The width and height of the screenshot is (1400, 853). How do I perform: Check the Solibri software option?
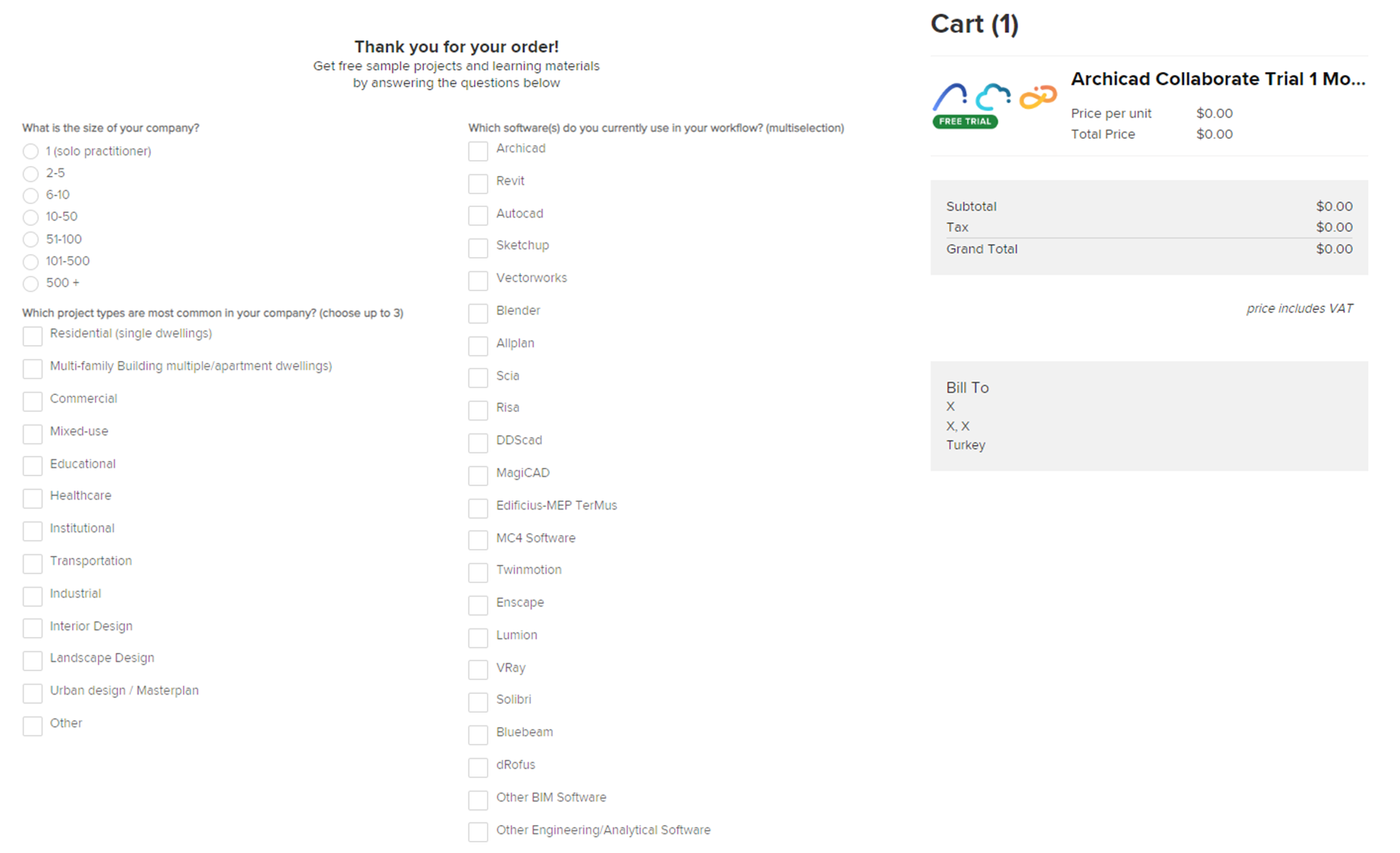[x=478, y=702]
